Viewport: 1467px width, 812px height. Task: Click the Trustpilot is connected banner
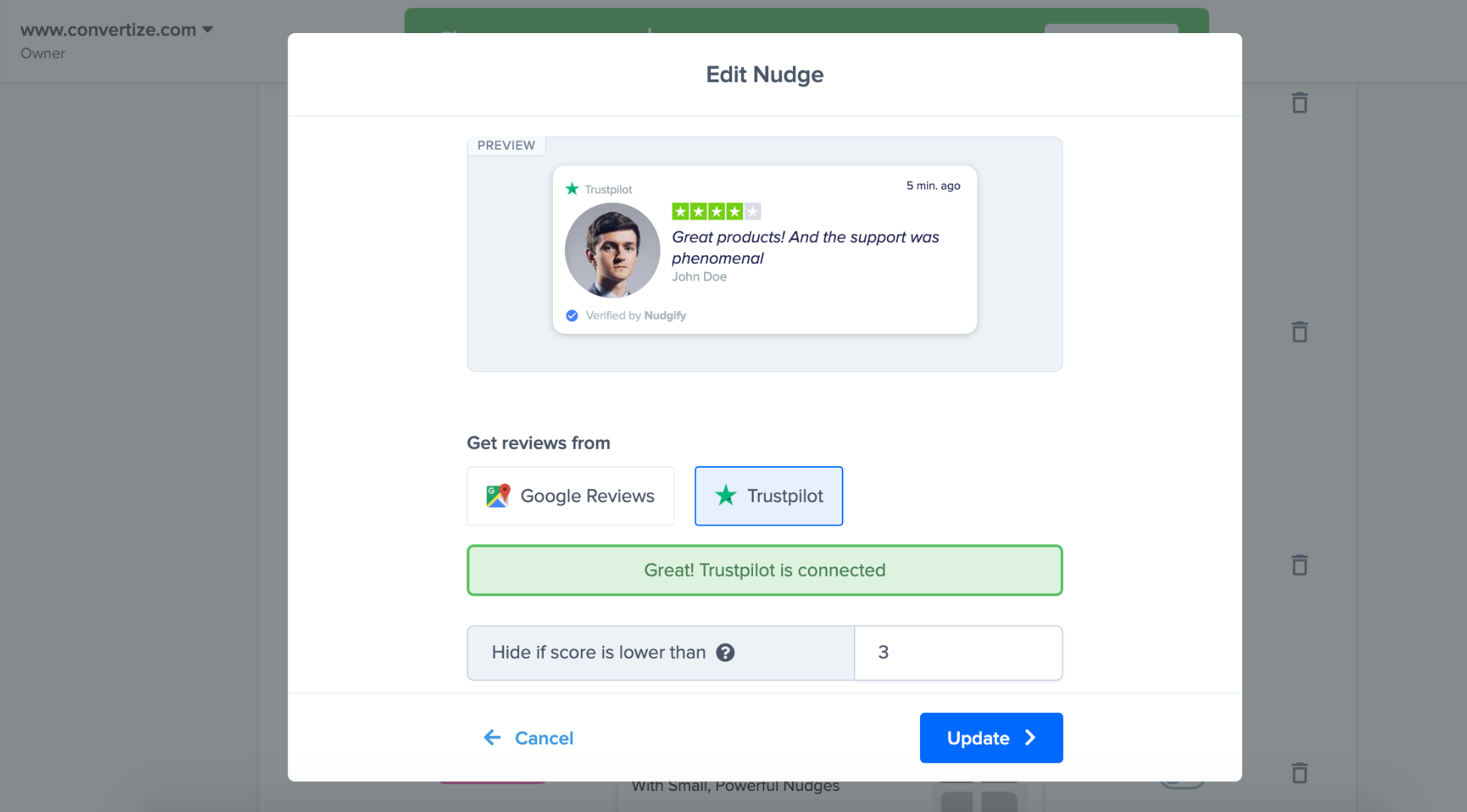764,571
